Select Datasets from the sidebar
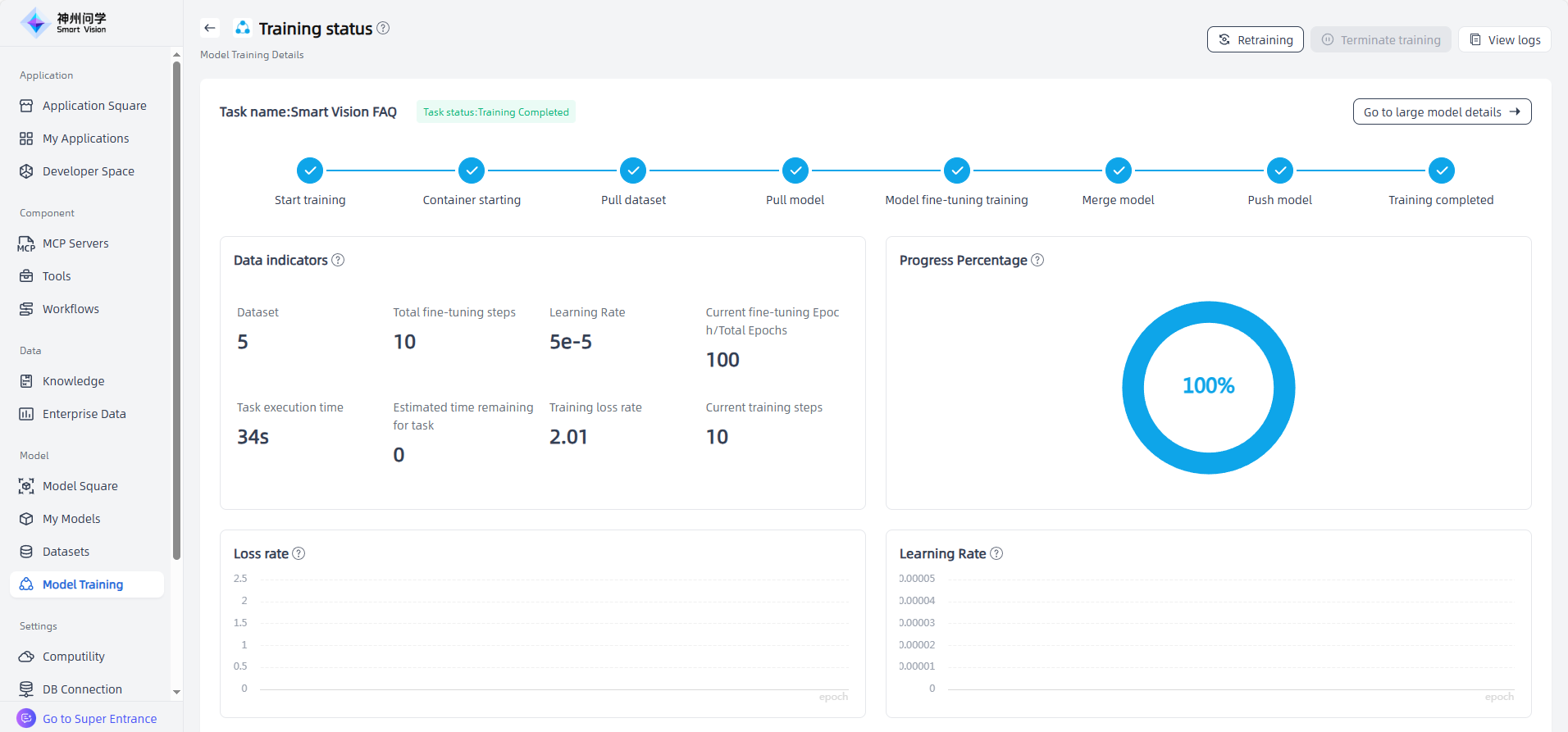This screenshot has width=1568, height=732. pyautogui.click(x=66, y=552)
